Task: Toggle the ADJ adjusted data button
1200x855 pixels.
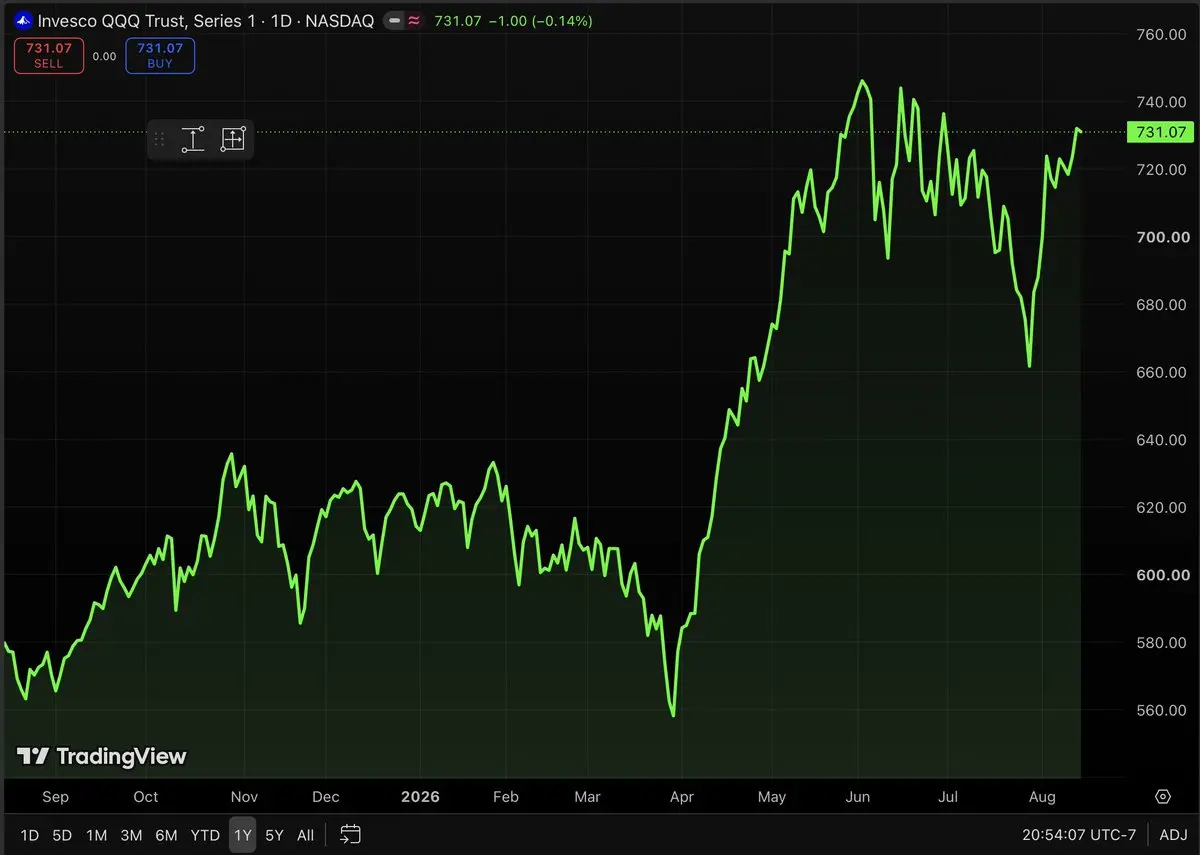Action: click(x=1174, y=835)
